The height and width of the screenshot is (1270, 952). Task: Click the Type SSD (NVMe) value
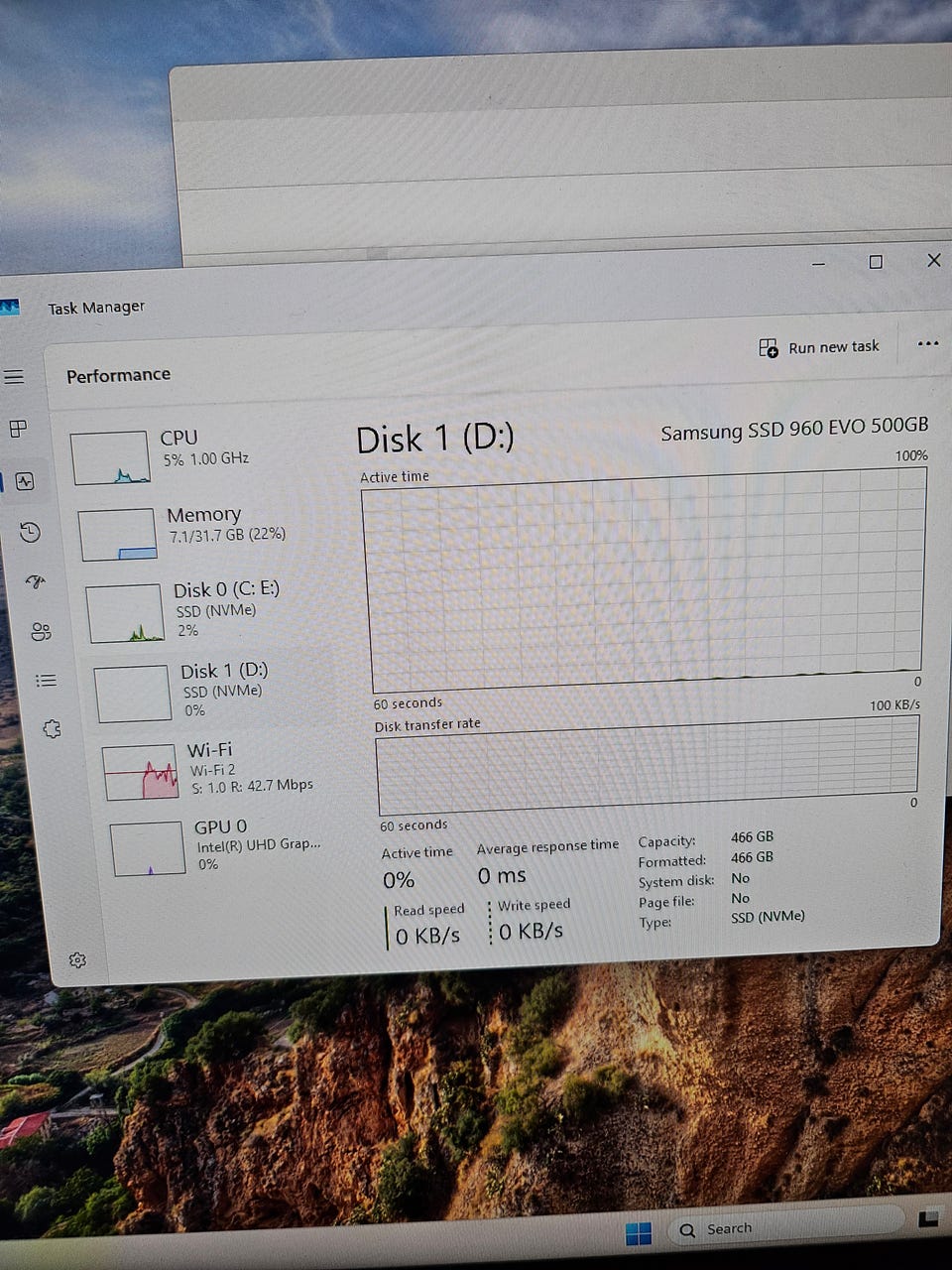[768, 917]
